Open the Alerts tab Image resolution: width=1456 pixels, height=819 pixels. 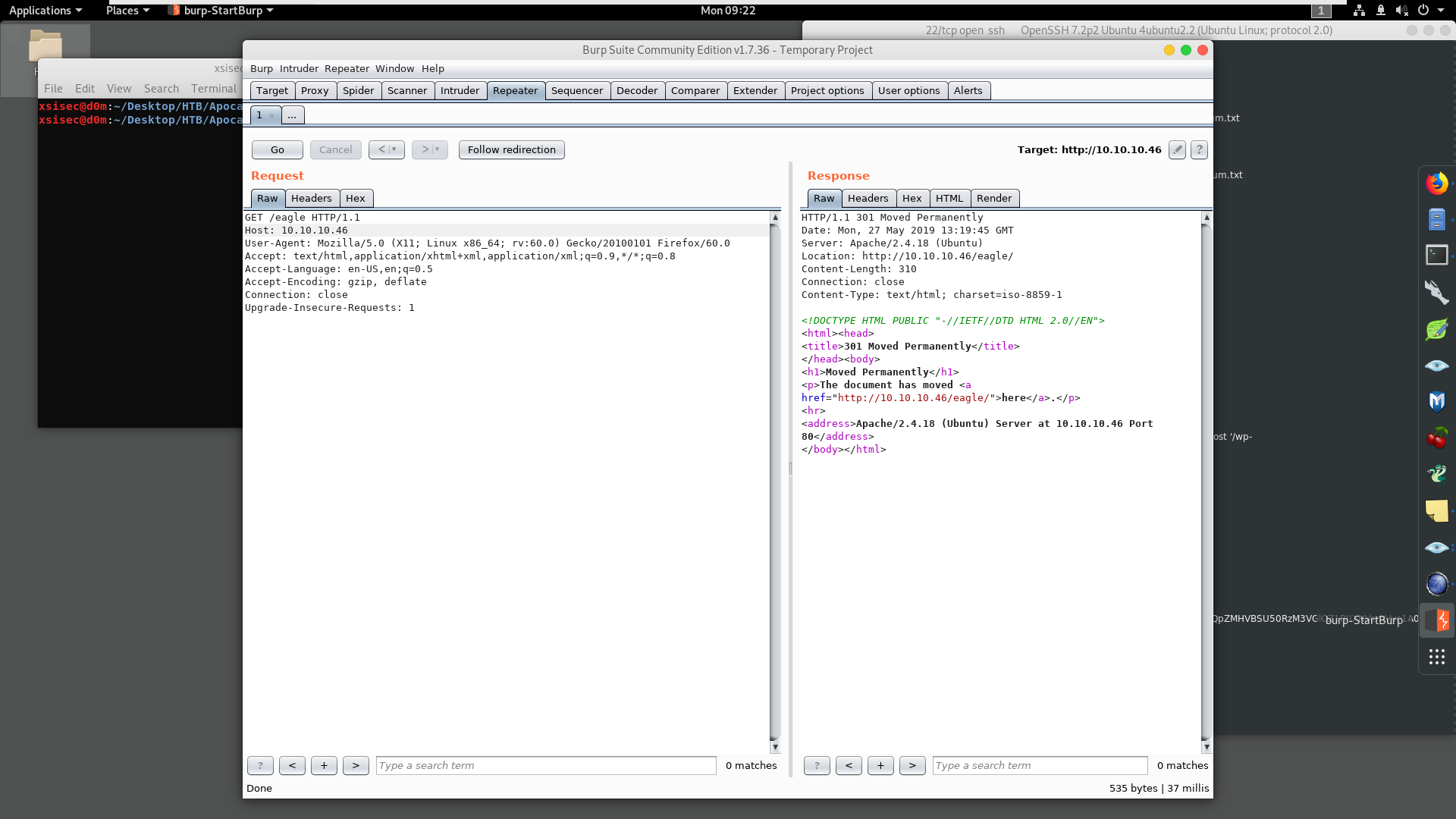(x=968, y=91)
